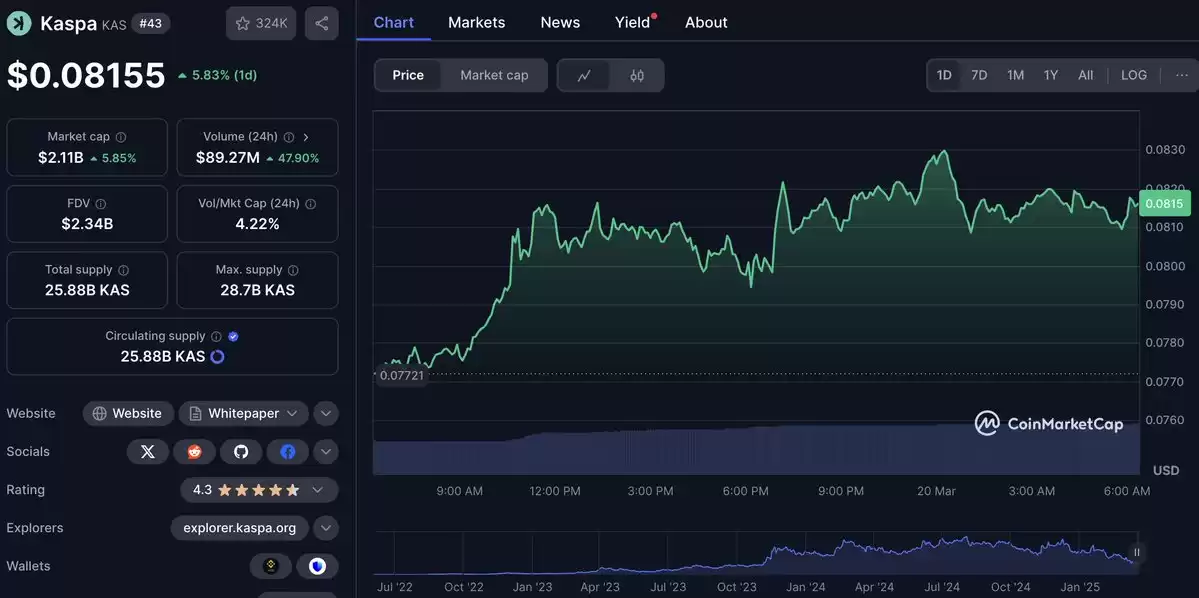Click the 0.07721 opening price label

click(x=402, y=376)
